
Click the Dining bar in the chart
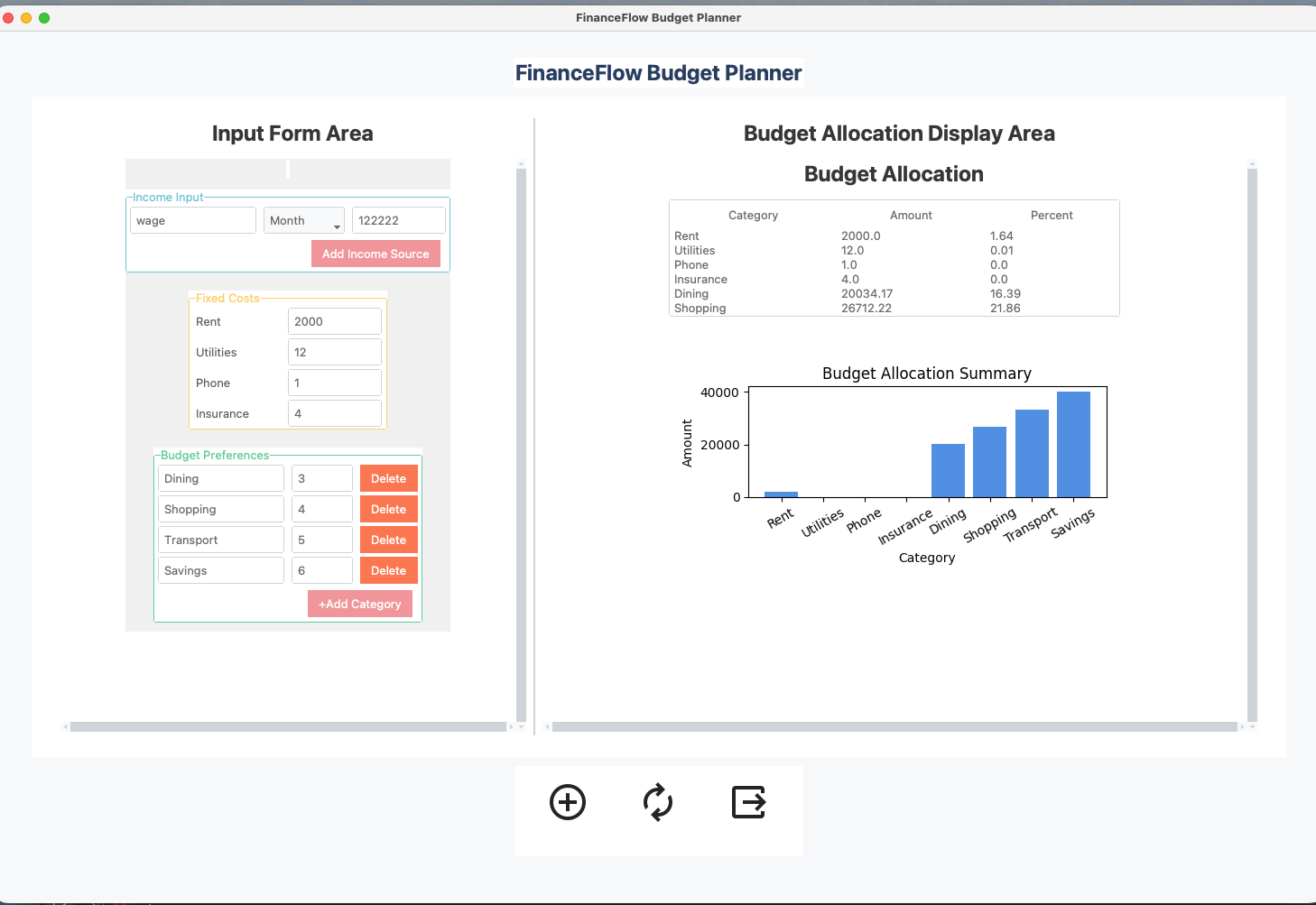coord(948,470)
